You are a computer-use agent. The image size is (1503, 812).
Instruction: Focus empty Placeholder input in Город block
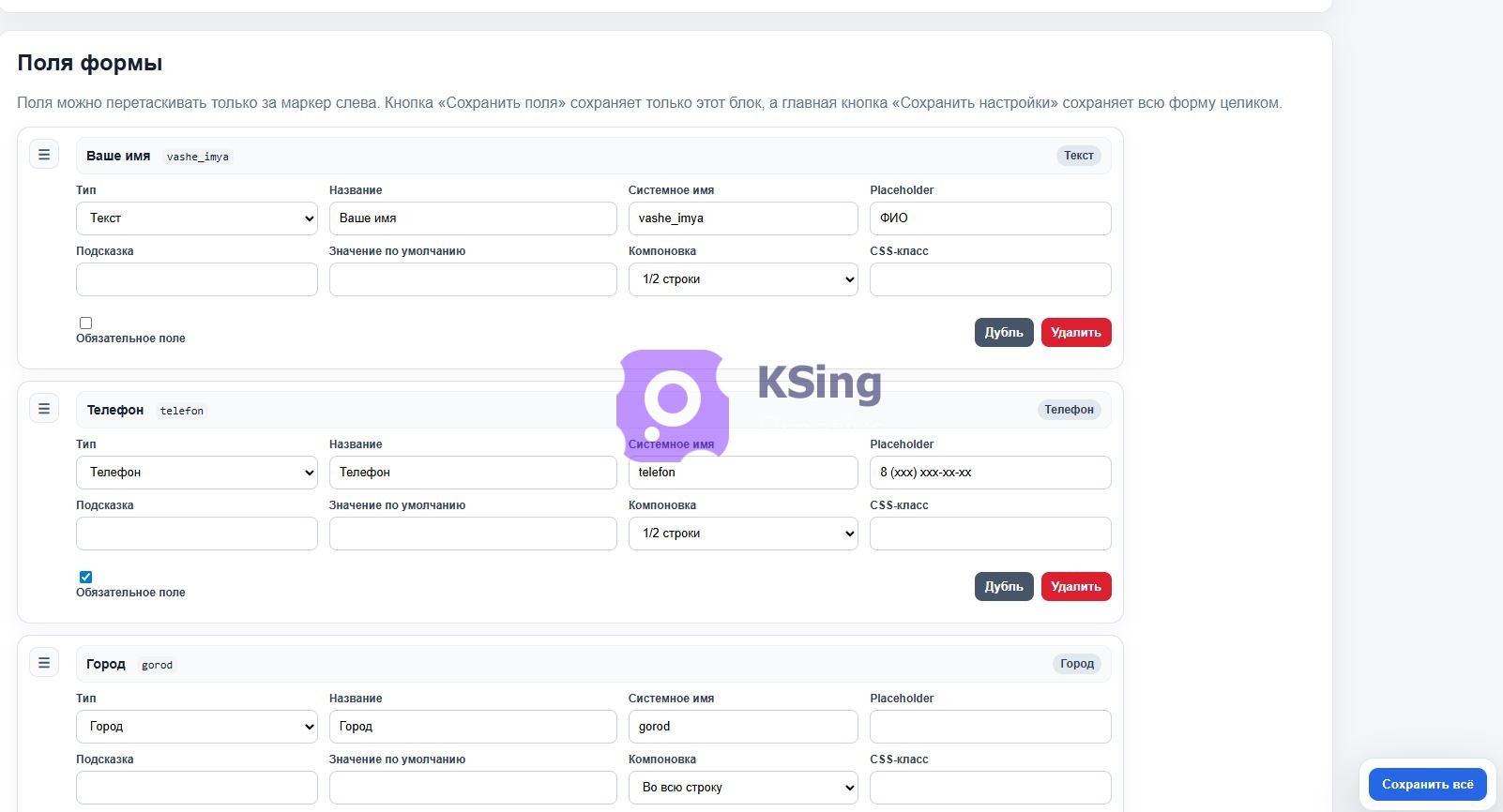click(991, 727)
